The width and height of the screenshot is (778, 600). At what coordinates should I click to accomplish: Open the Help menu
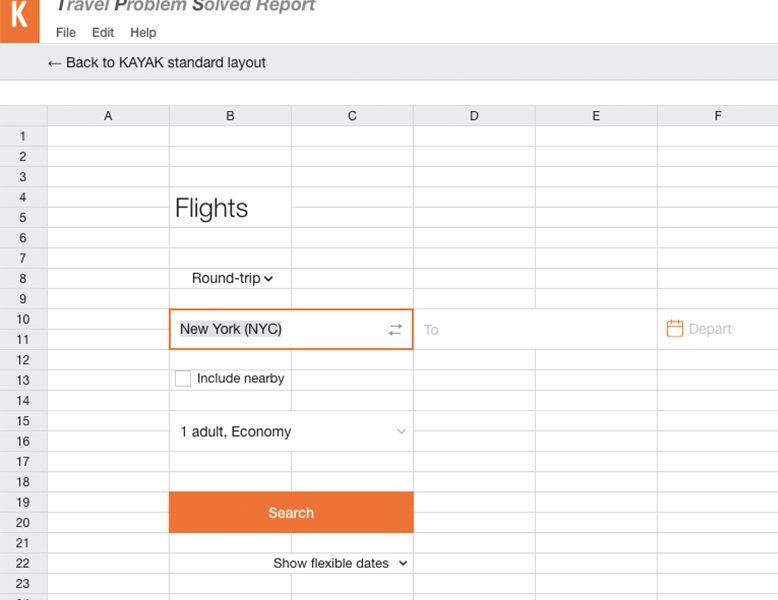click(143, 33)
